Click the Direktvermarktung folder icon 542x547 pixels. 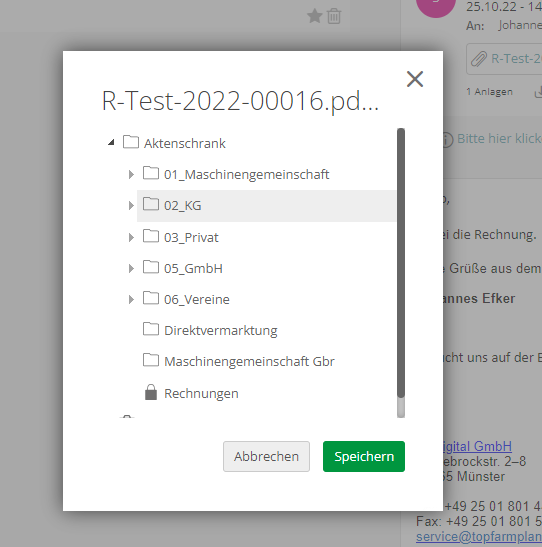tap(151, 329)
